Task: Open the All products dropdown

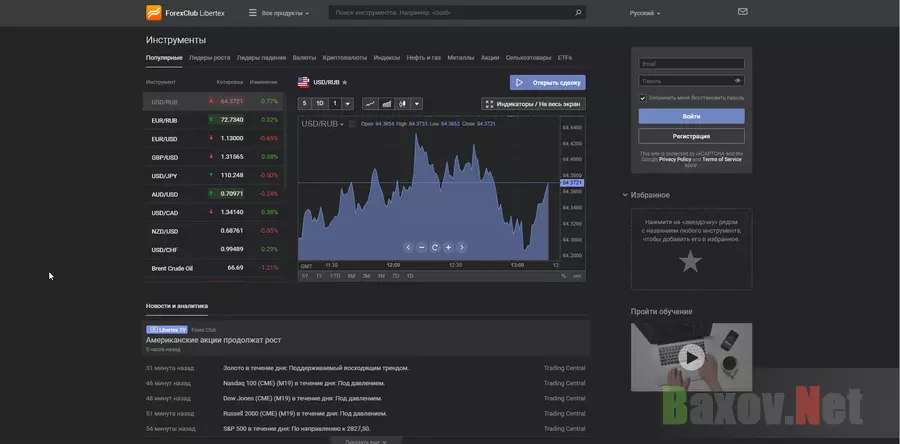Action: tap(285, 13)
